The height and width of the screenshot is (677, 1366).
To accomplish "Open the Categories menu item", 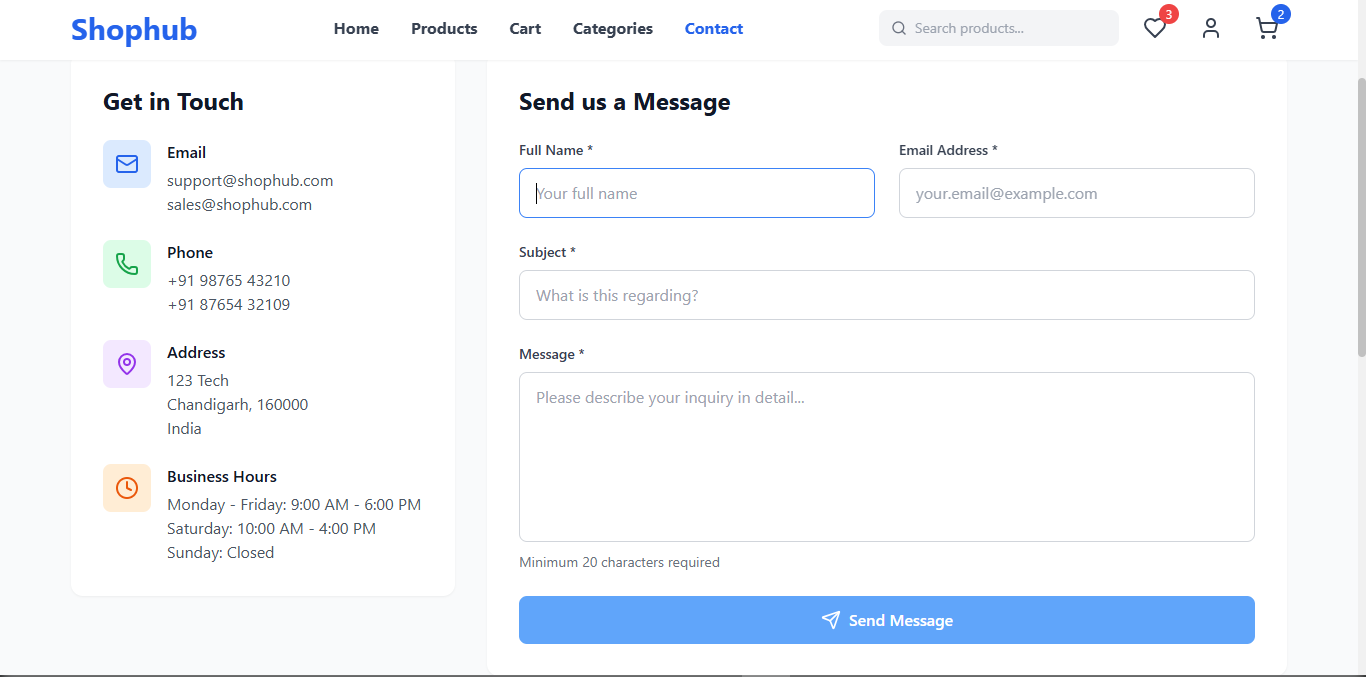I will (613, 29).
